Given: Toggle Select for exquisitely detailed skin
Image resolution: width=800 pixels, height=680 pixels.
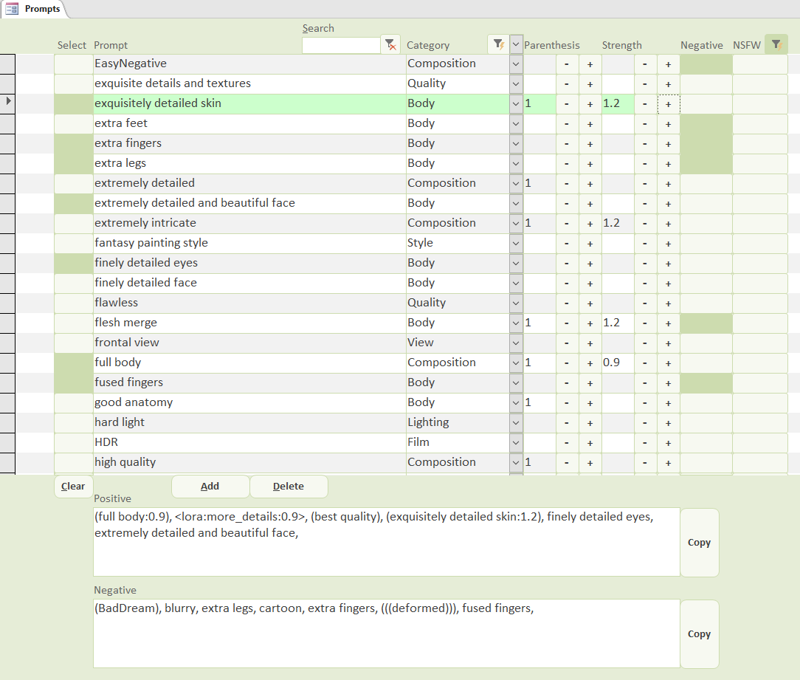Looking at the screenshot, I should pos(73,104).
